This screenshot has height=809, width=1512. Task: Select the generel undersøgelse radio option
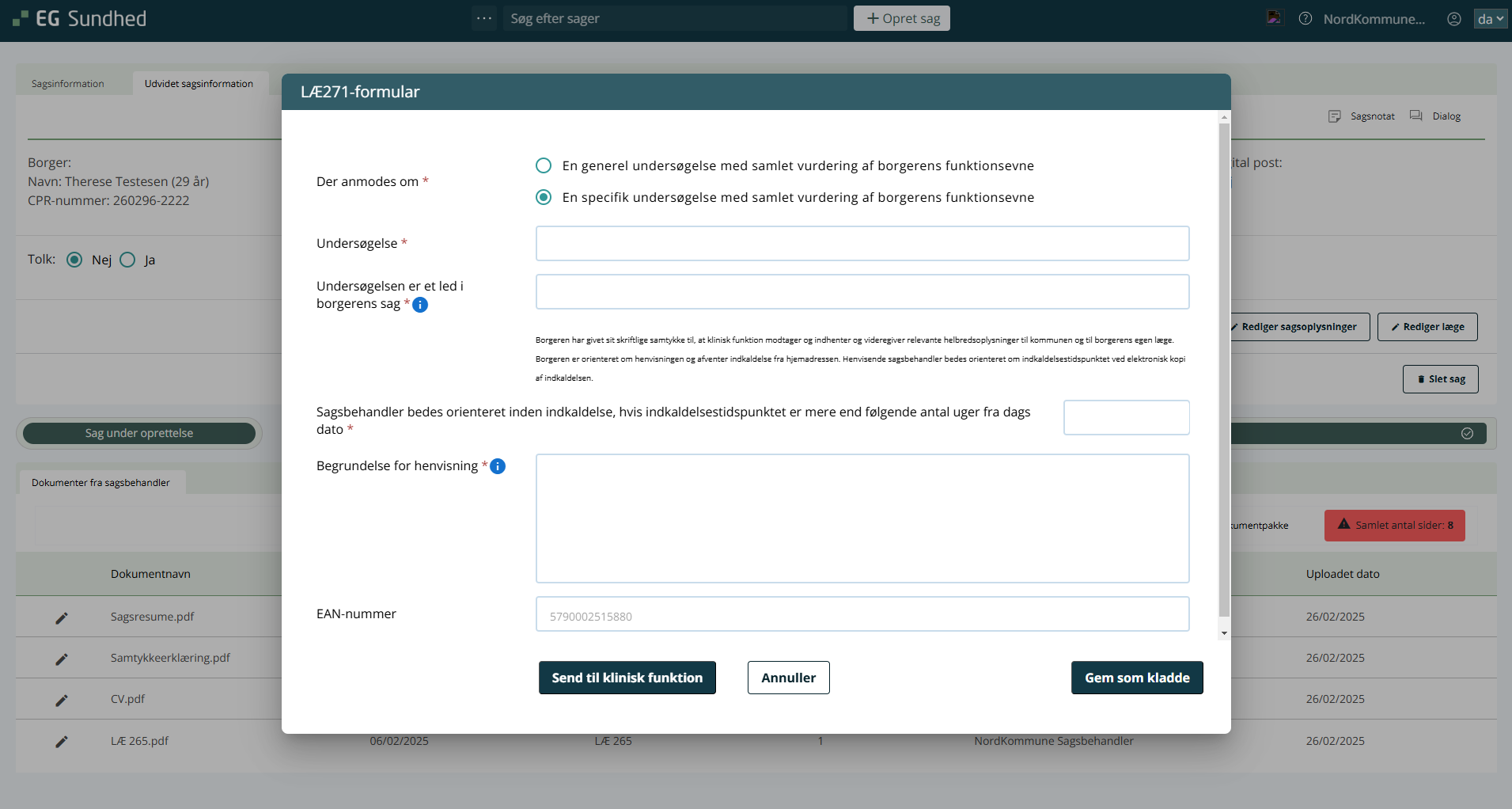click(544, 165)
